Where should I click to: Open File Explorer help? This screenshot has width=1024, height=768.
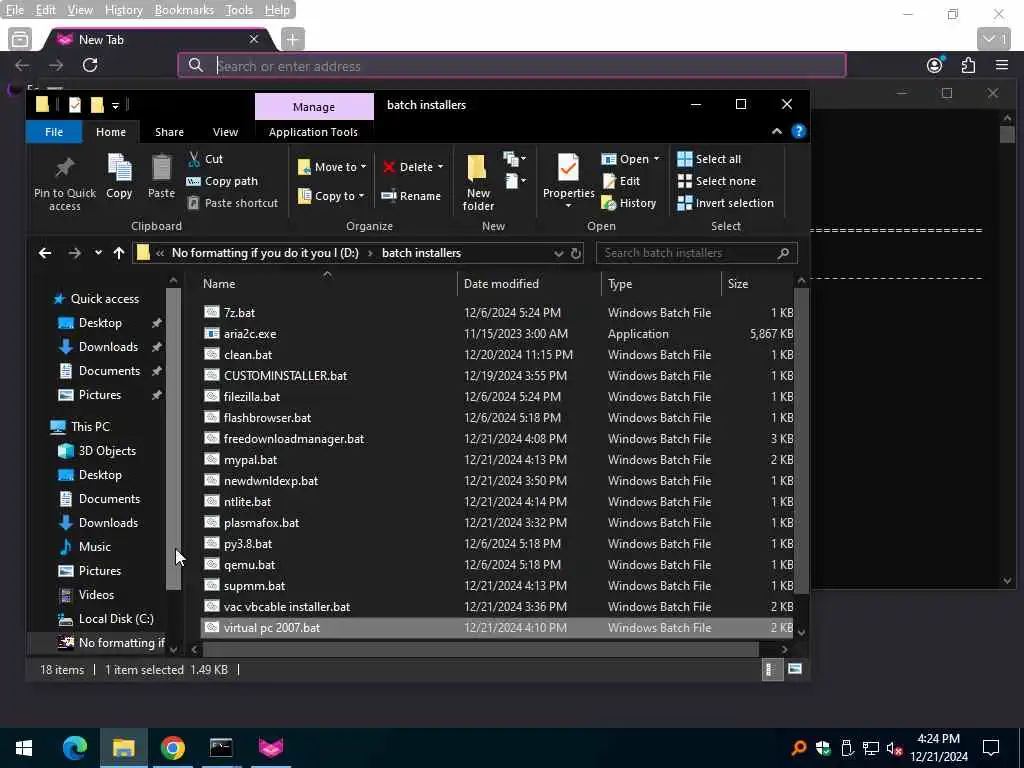tap(798, 131)
